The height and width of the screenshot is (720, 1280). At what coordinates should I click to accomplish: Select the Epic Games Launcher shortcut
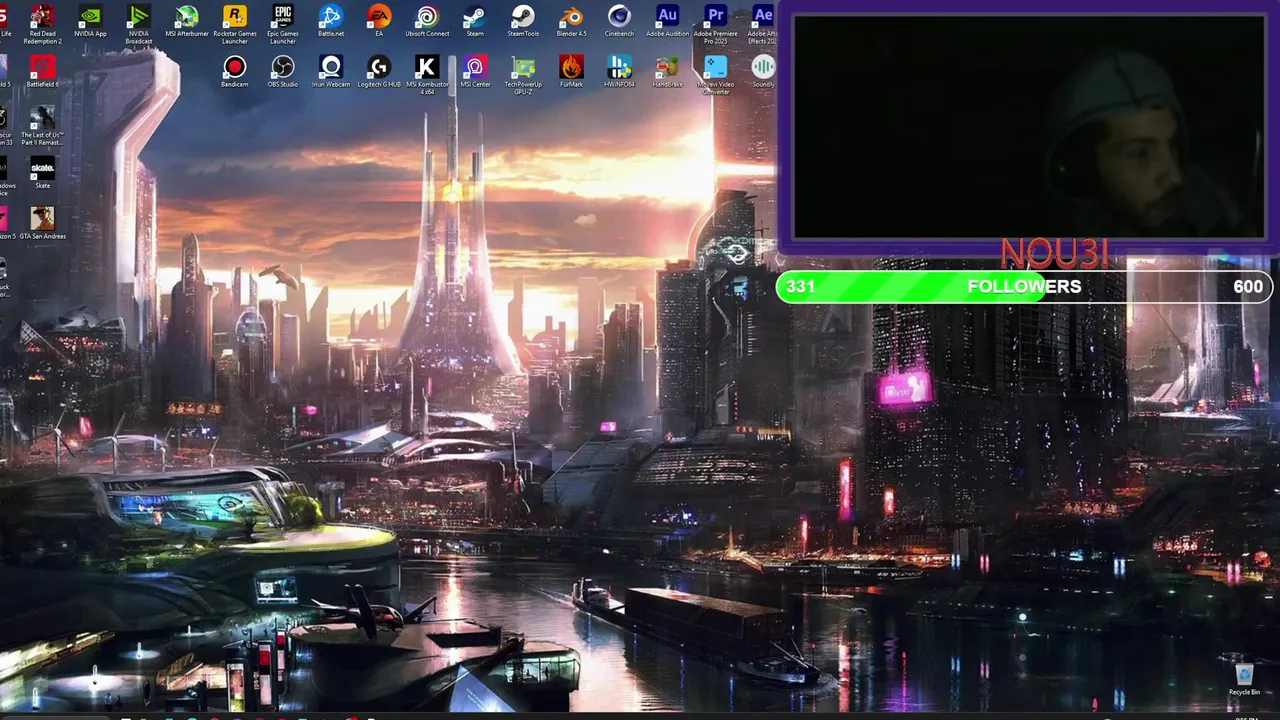pyautogui.click(x=283, y=25)
